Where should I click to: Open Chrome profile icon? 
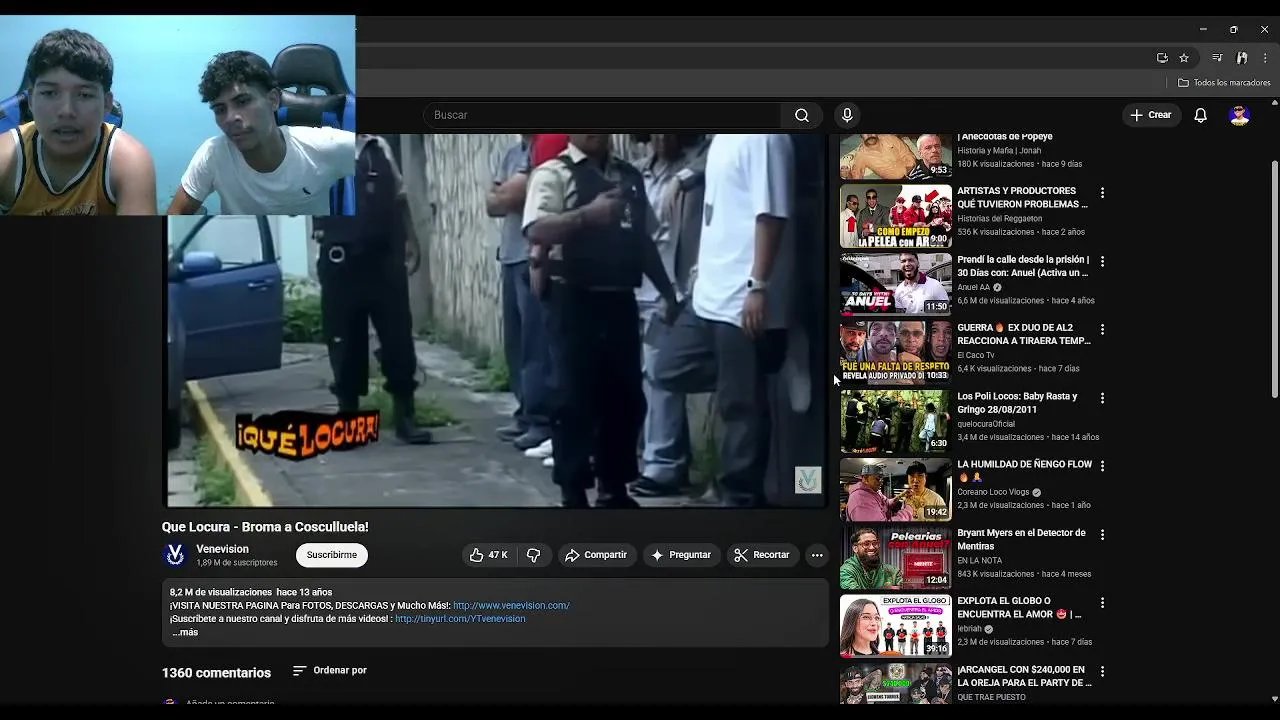click(1242, 58)
